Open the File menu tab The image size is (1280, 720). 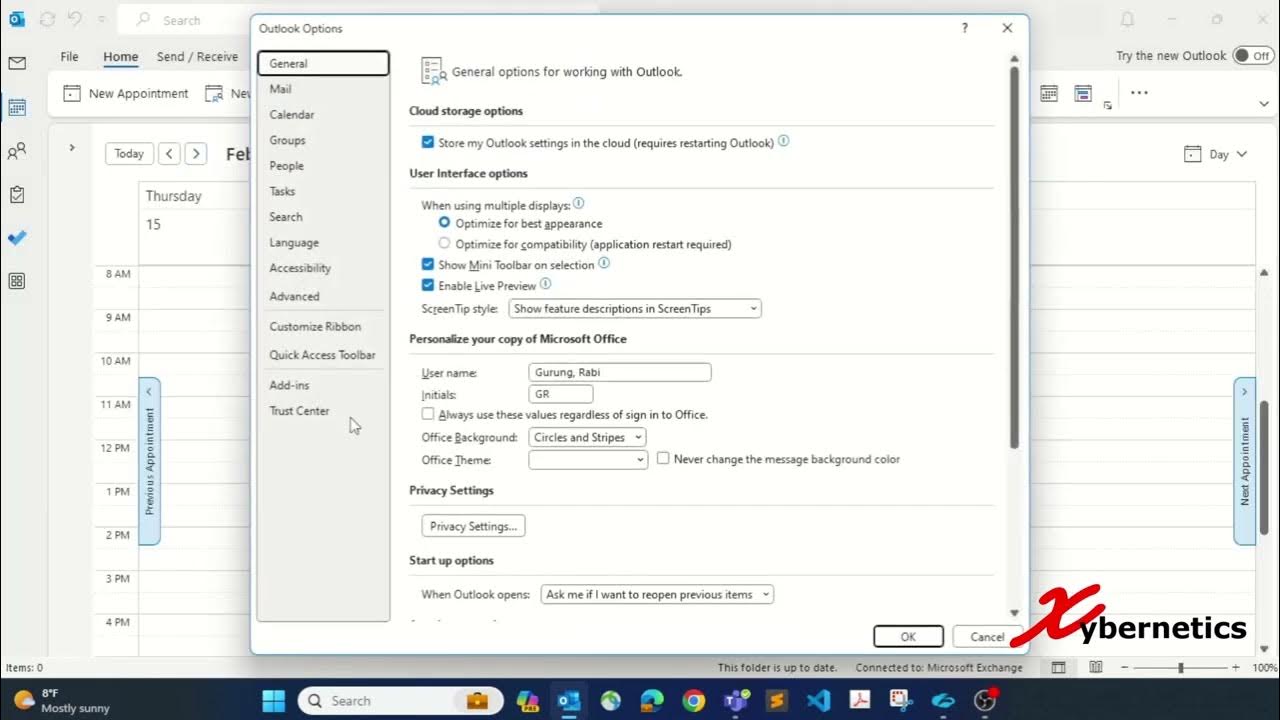(69, 57)
